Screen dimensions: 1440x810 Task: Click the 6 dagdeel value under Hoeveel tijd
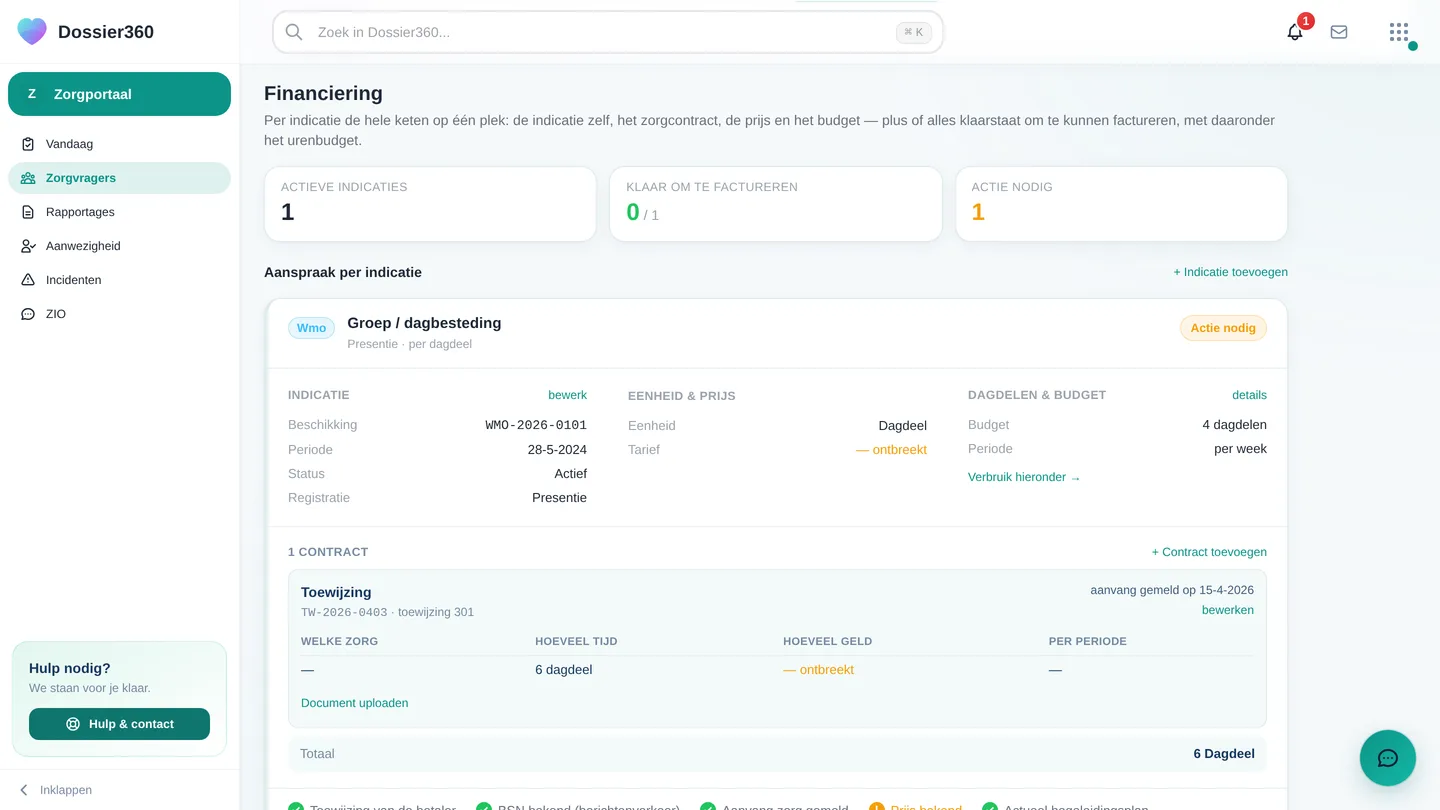564,670
